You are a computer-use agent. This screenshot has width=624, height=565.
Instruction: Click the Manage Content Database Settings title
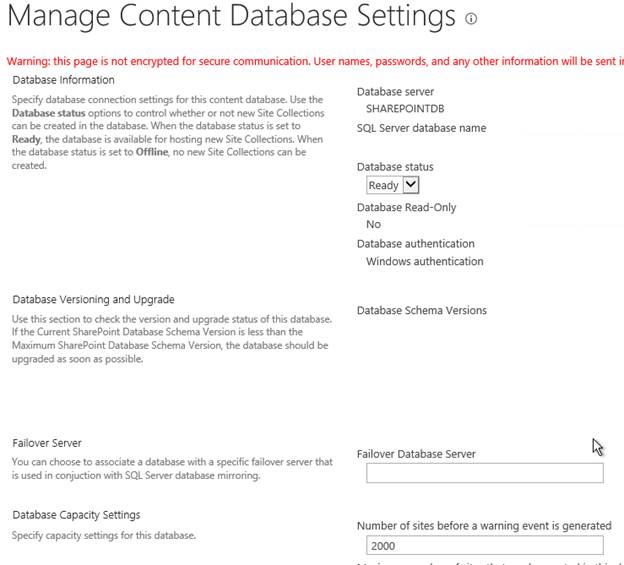[x=231, y=17]
